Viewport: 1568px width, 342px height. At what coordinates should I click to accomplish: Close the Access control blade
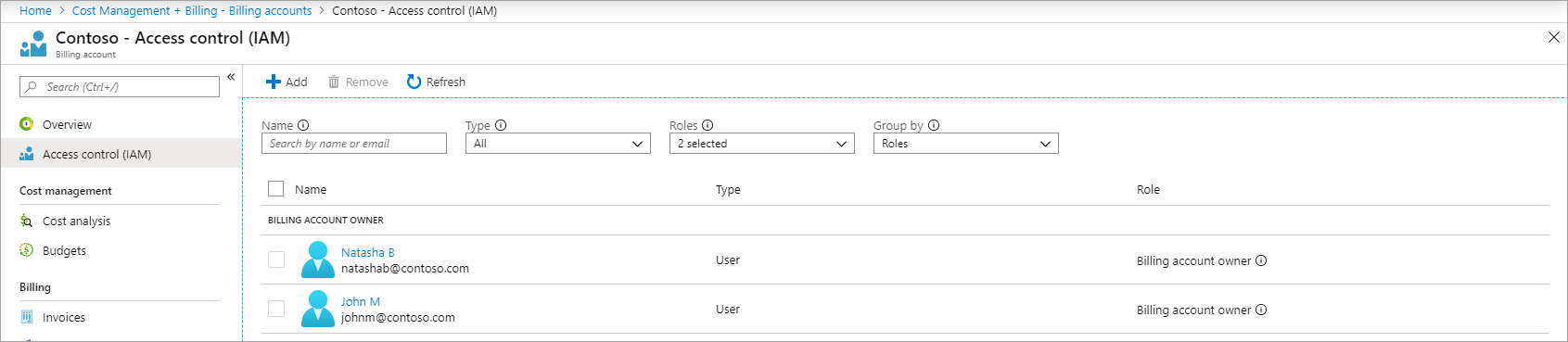(x=1554, y=37)
